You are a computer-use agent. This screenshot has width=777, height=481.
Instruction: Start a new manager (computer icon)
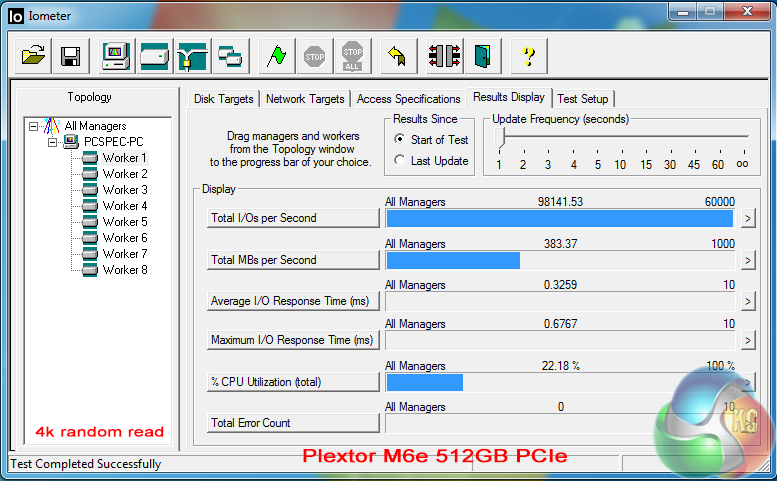click(116, 55)
